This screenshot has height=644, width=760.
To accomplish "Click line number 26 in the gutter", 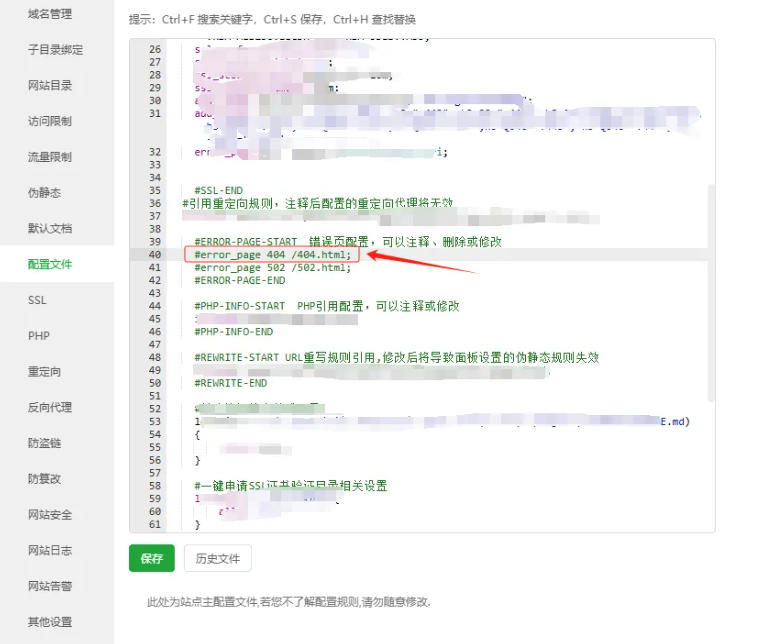I will (x=155, y=49).
